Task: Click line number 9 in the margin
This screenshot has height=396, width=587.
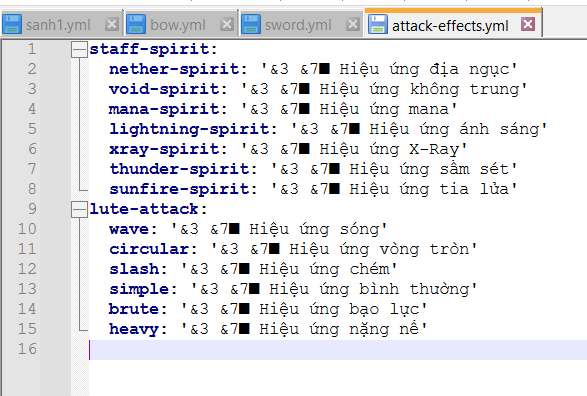Action: [x=32, y=209]
